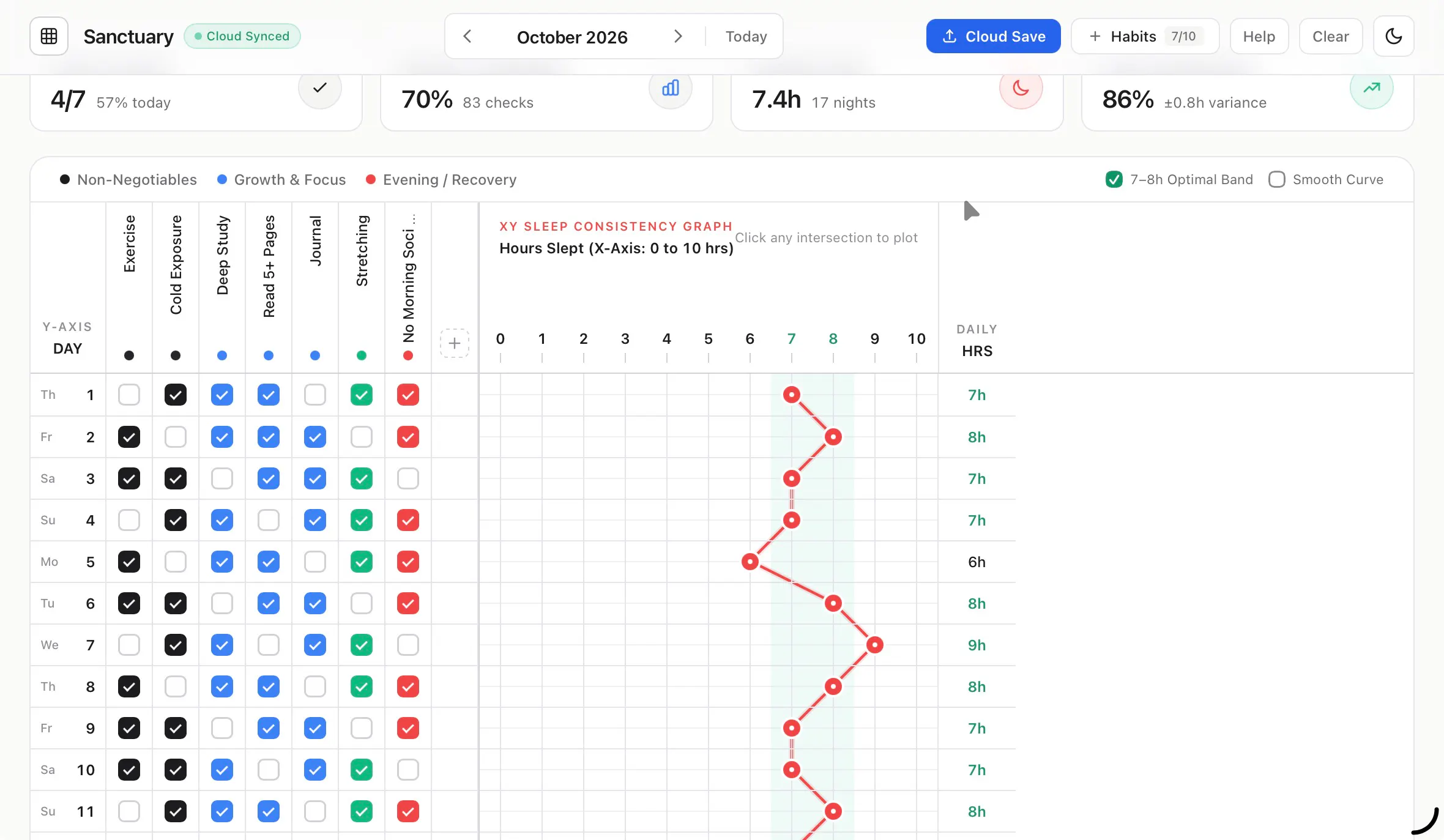
Task: Click the 9h sleep point on day 7
Action: click(875, 645)
